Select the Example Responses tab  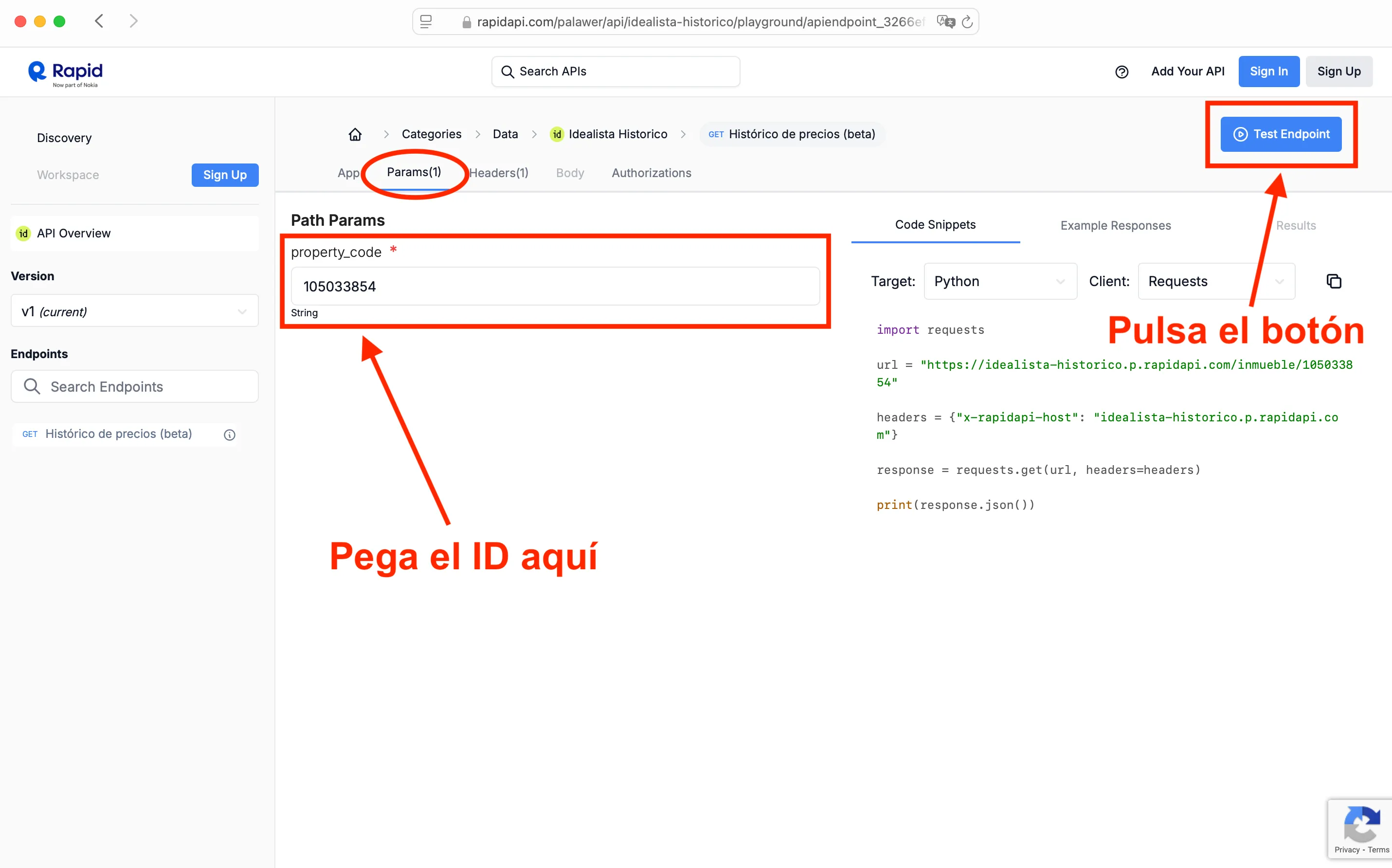tap(1115, 226)
